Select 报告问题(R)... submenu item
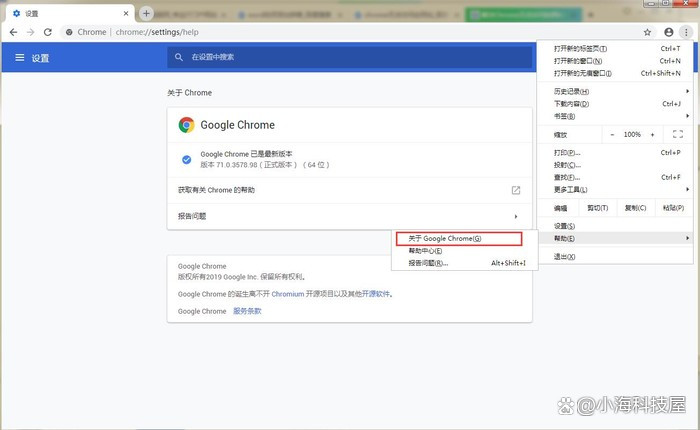Screen dimensions: 700x430 click(465, 263)
